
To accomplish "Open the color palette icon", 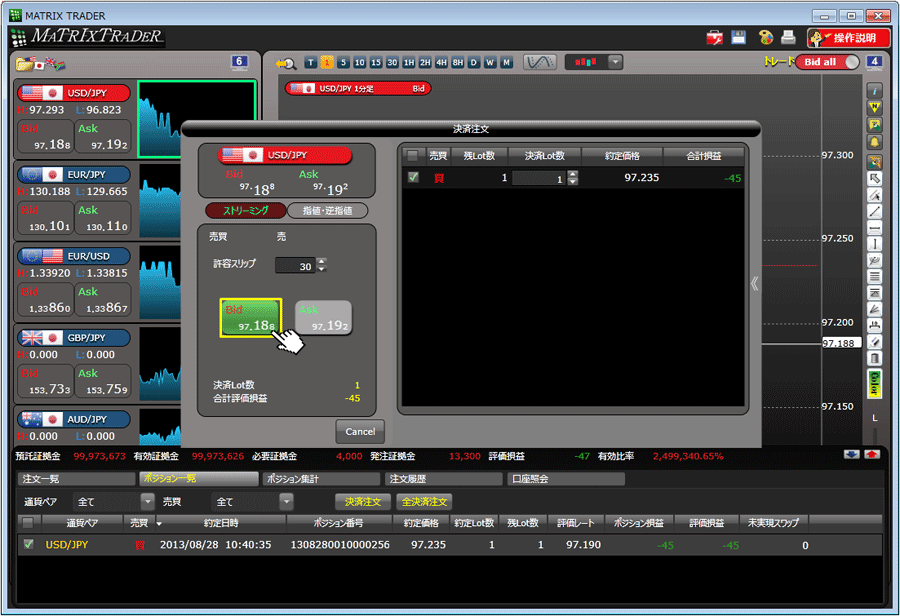I will pyautogui.click(x=766, y=38).
